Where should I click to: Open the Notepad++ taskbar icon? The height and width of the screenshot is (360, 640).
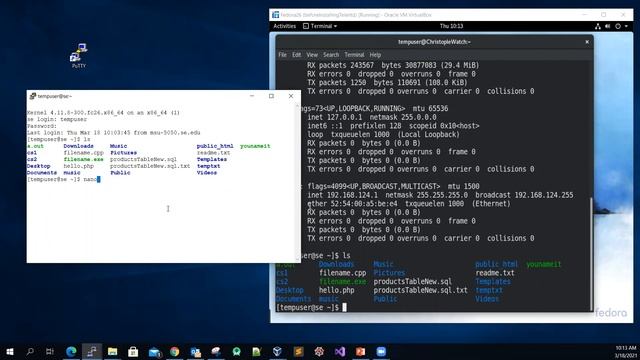[x=257, y=351]
